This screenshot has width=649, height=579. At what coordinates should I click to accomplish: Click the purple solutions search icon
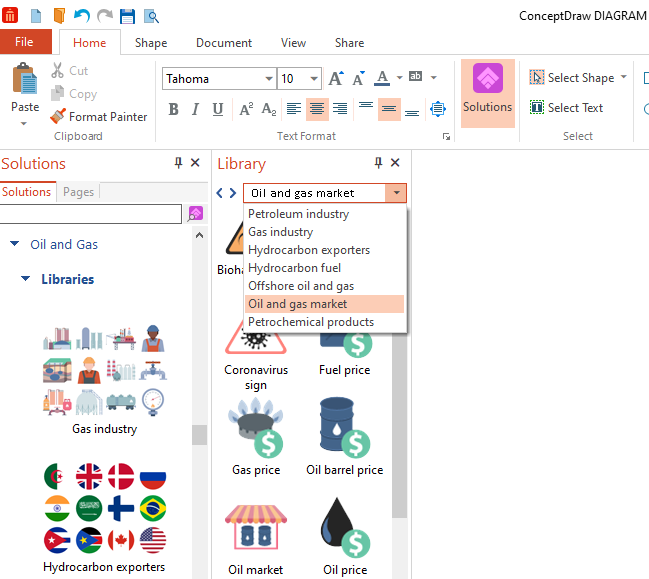coord(195,214)
